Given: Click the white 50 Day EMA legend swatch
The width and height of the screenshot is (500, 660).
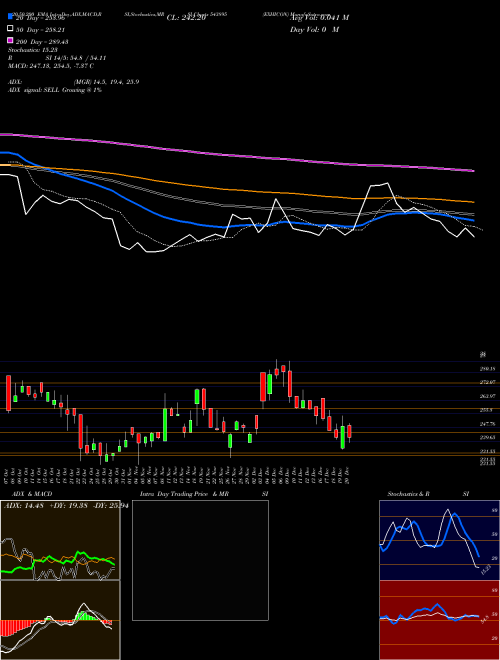Looking at the screenshot, I should coord(10,29).
